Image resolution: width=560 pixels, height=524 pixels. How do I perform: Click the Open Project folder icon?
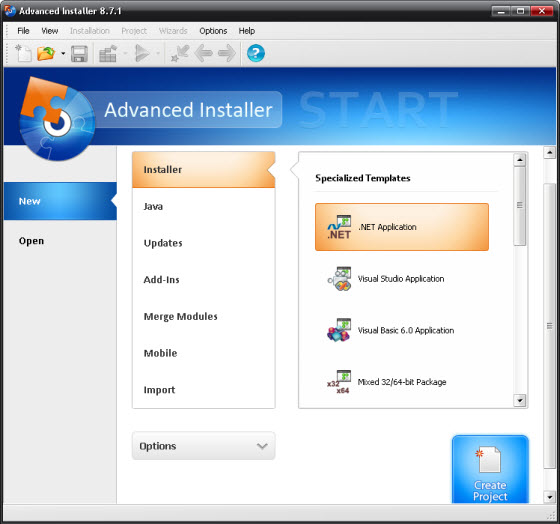click(x=46, y=54)
